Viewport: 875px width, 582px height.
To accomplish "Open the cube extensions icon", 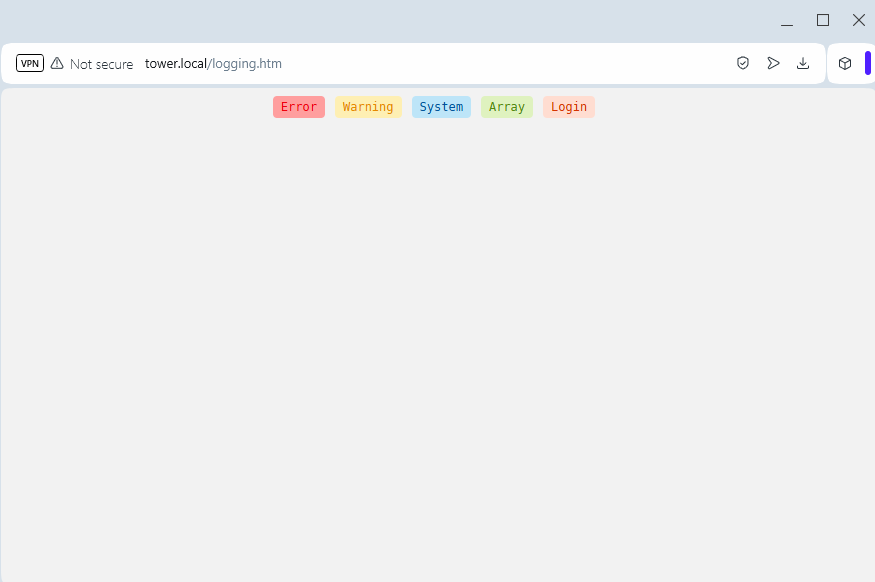I will (845, 63).
